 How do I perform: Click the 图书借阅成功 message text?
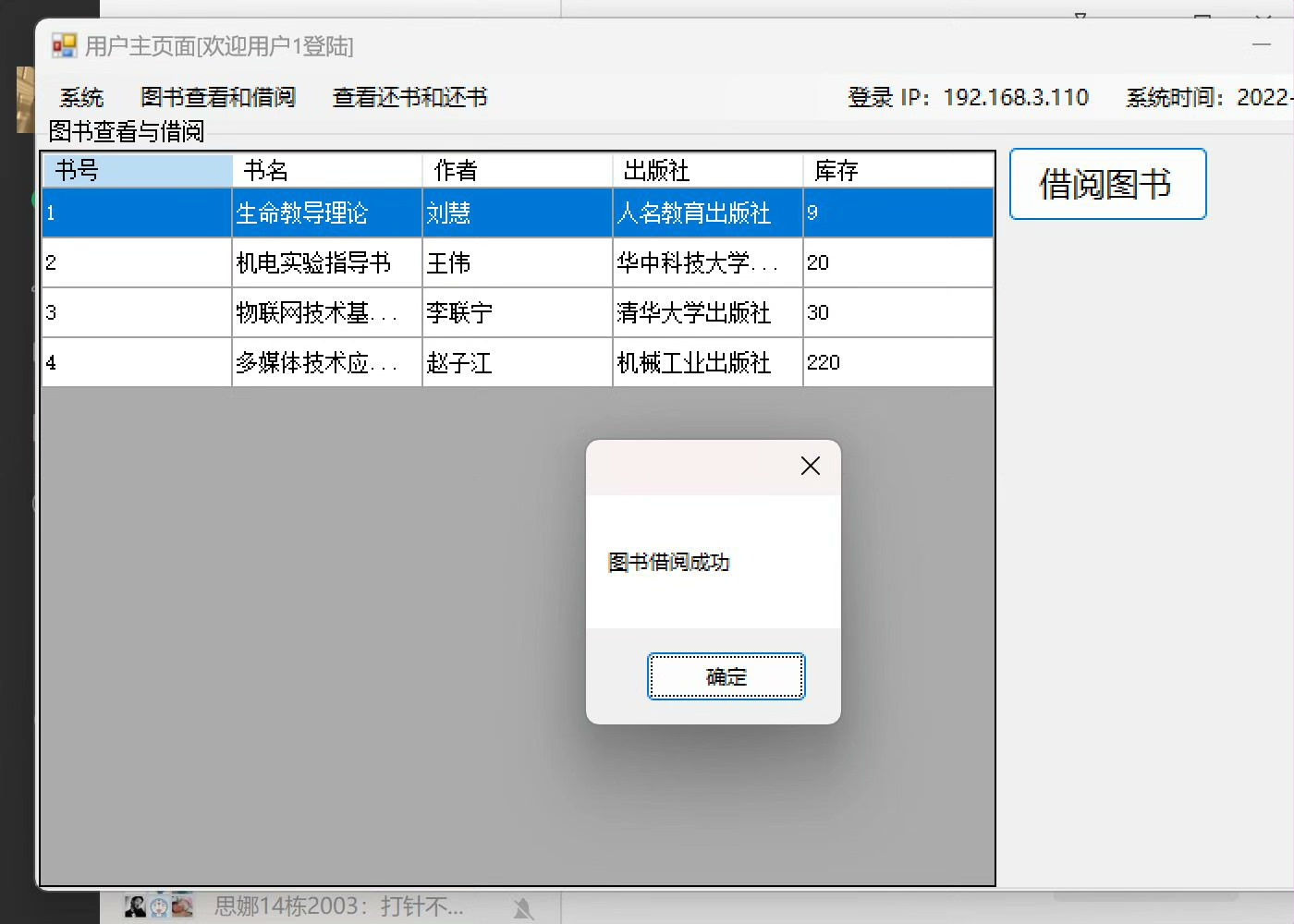tap(669, 562)
